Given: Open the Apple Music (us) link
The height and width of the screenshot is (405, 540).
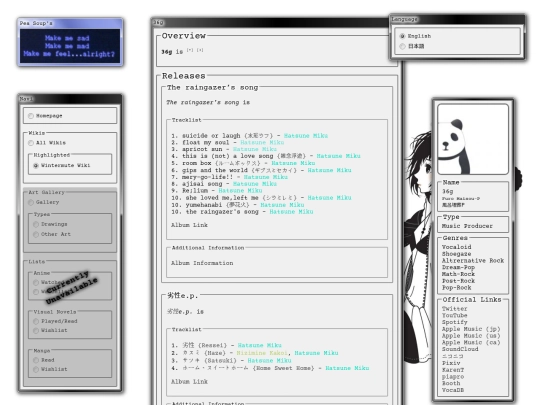Looking at the screenshot, I should 471,336.
